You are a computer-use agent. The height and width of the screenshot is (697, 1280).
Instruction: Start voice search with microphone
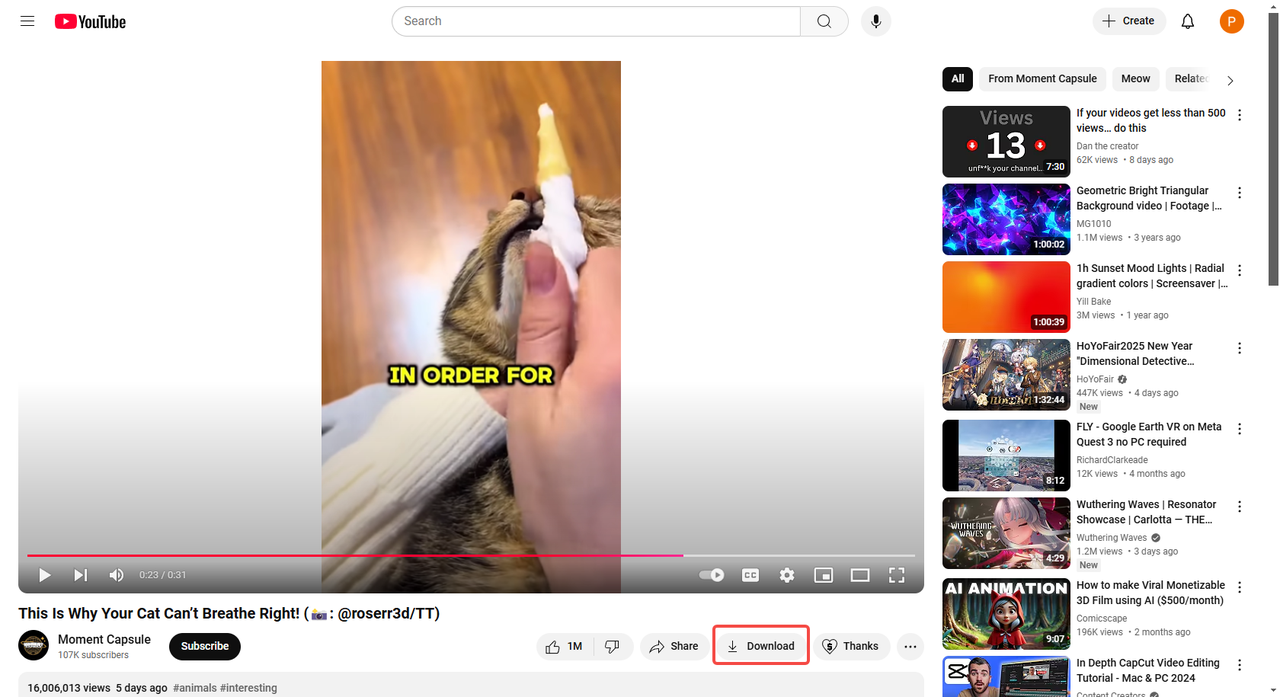tap(876, 21)
